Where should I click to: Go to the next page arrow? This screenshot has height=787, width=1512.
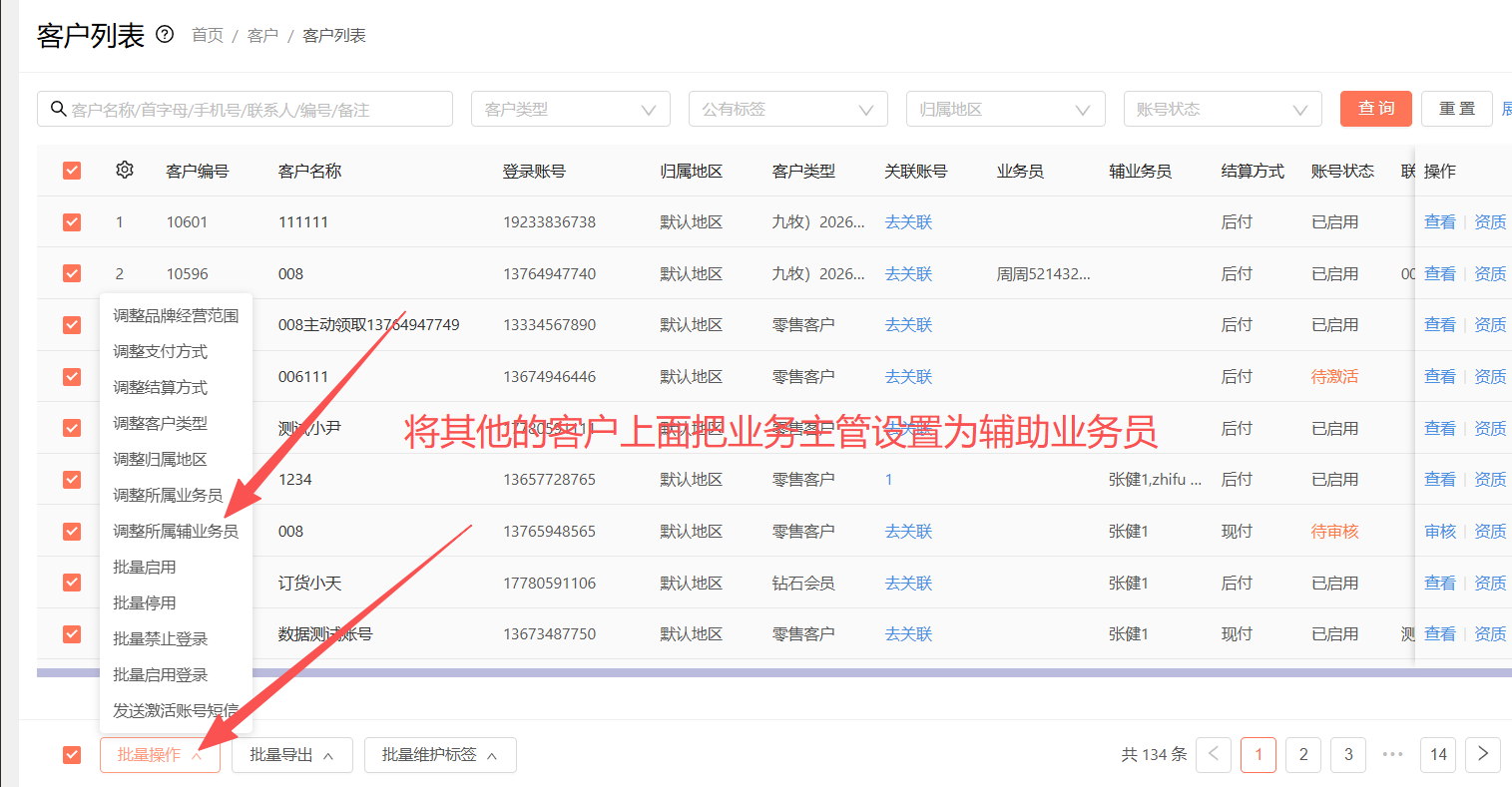click(x=1483, y=754)
